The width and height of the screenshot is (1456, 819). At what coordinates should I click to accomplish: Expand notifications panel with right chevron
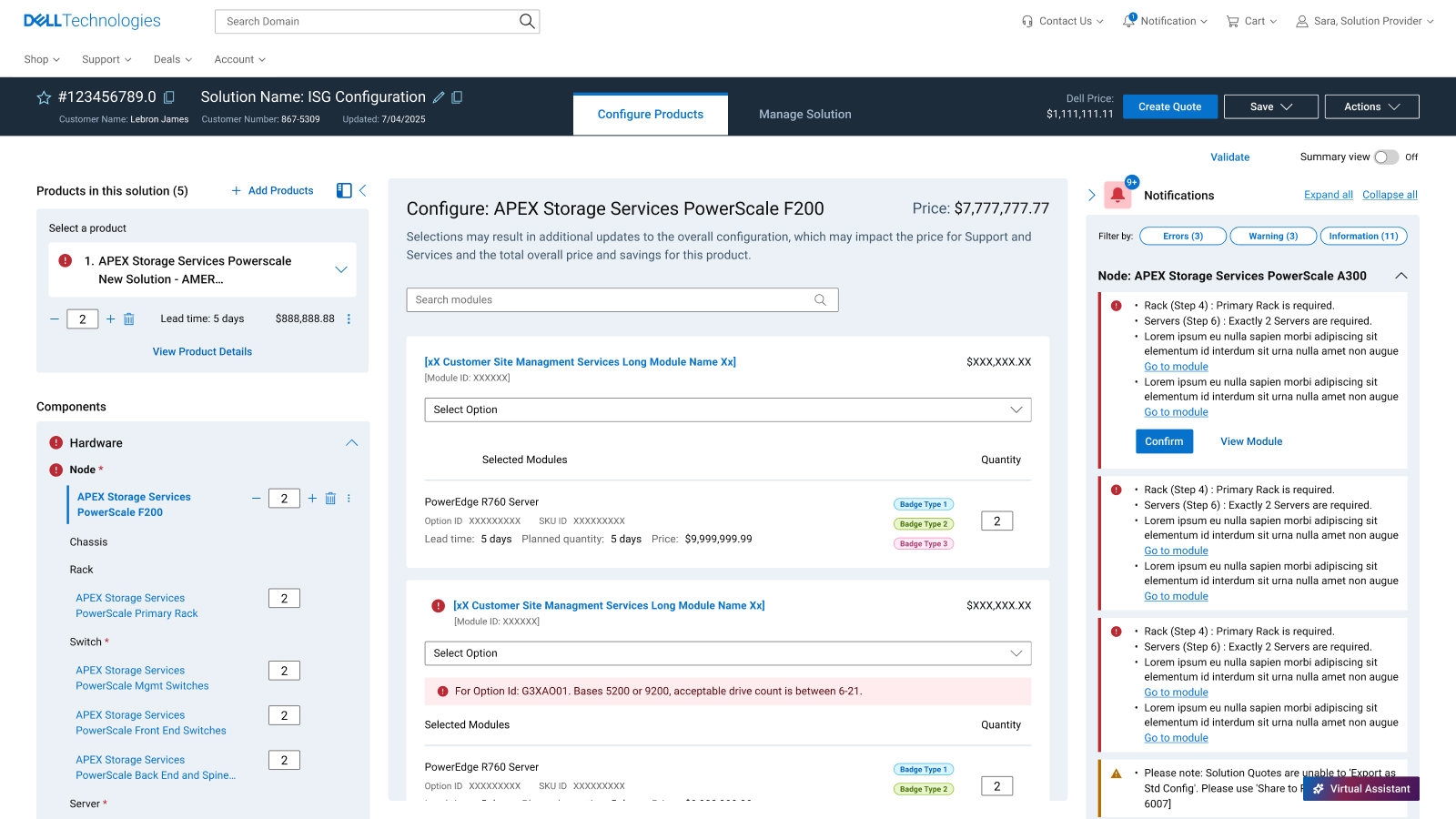[x=1092, y=195]
